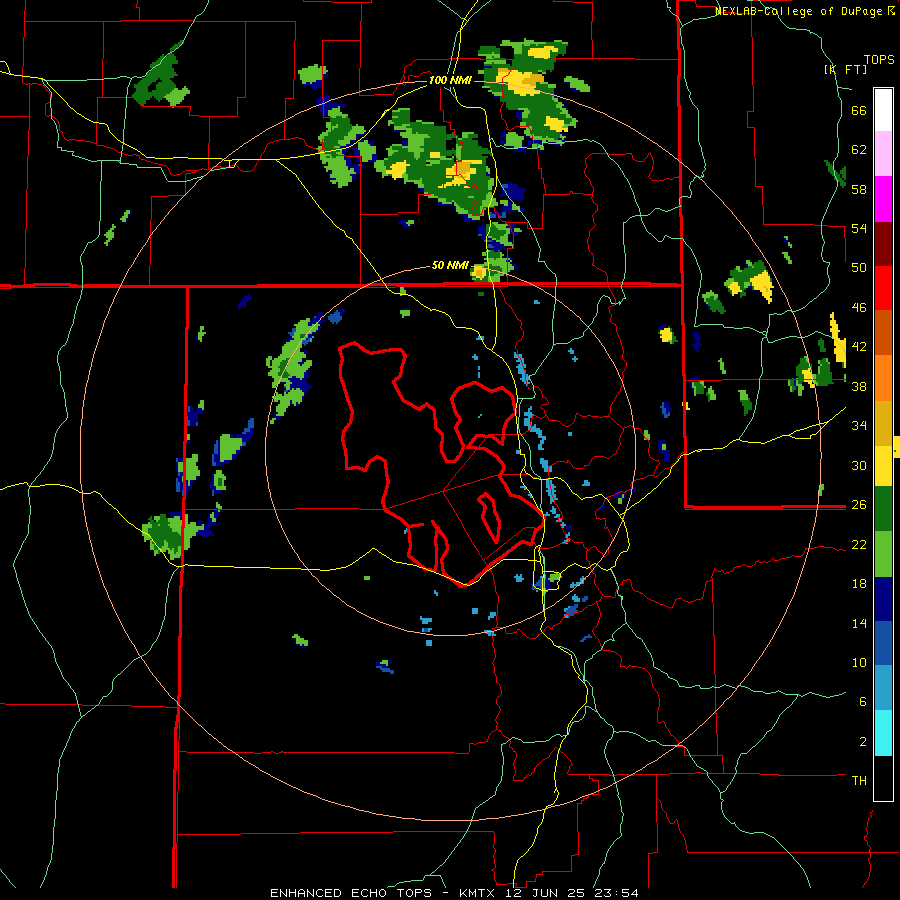Image resolution: width=900 pixels, height=900 pixels.
Task: Click the 50 NMI range ring label
Action: pos(450,265)
